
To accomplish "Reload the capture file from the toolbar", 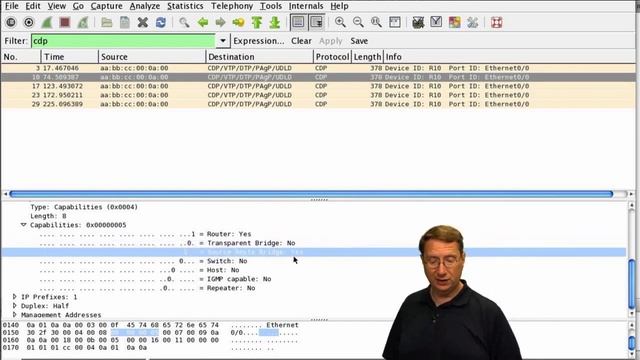I will (161, 22).
